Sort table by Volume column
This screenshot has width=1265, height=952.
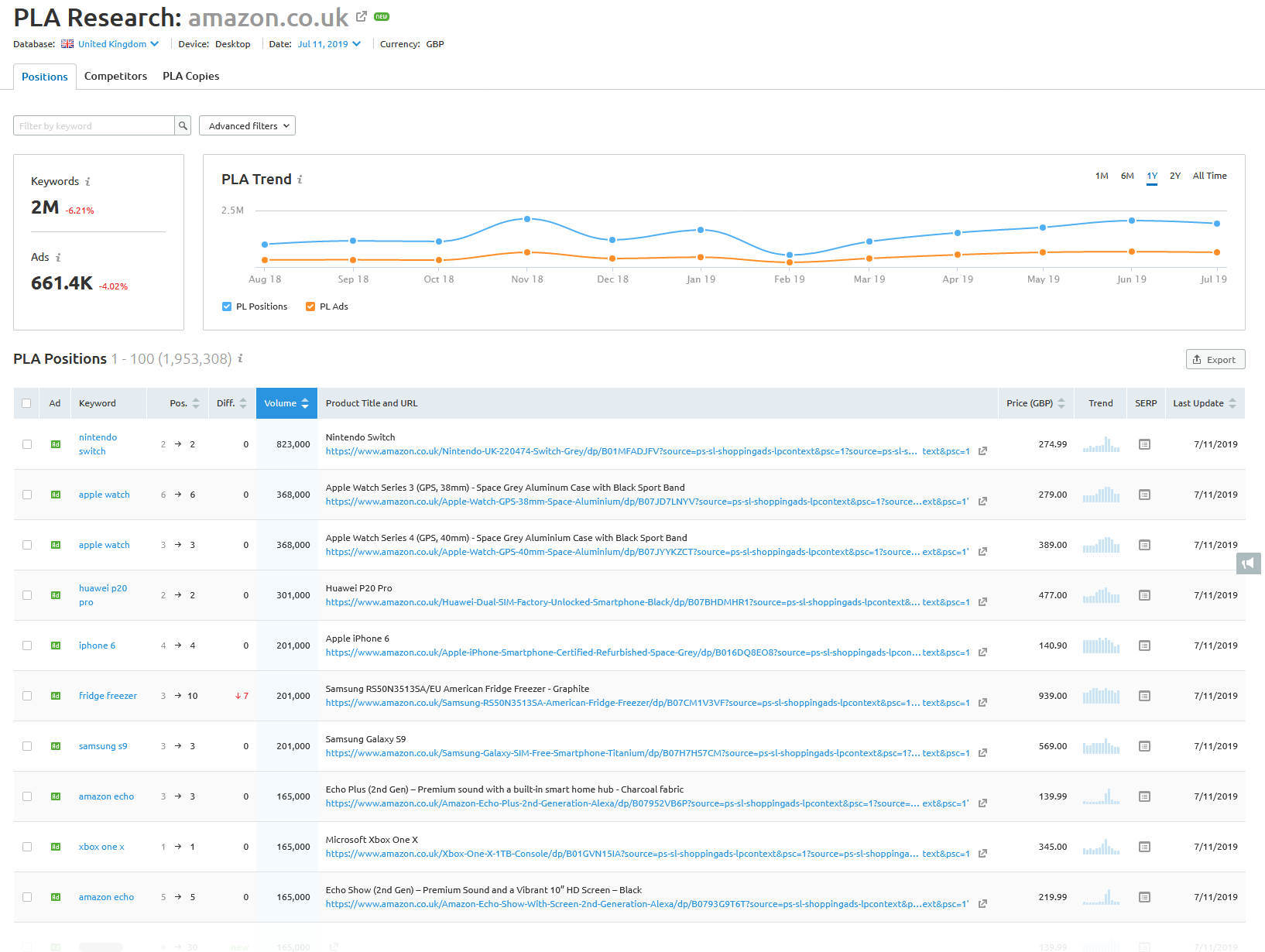coord(286,403)
